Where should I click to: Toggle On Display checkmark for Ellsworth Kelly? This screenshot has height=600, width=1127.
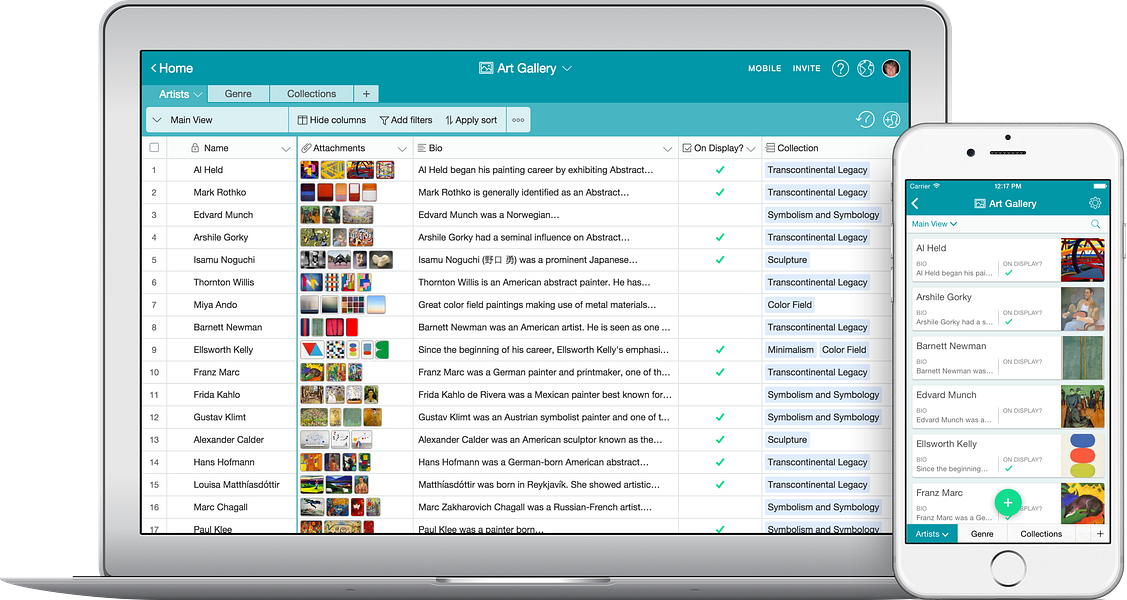tap(719, 350)
